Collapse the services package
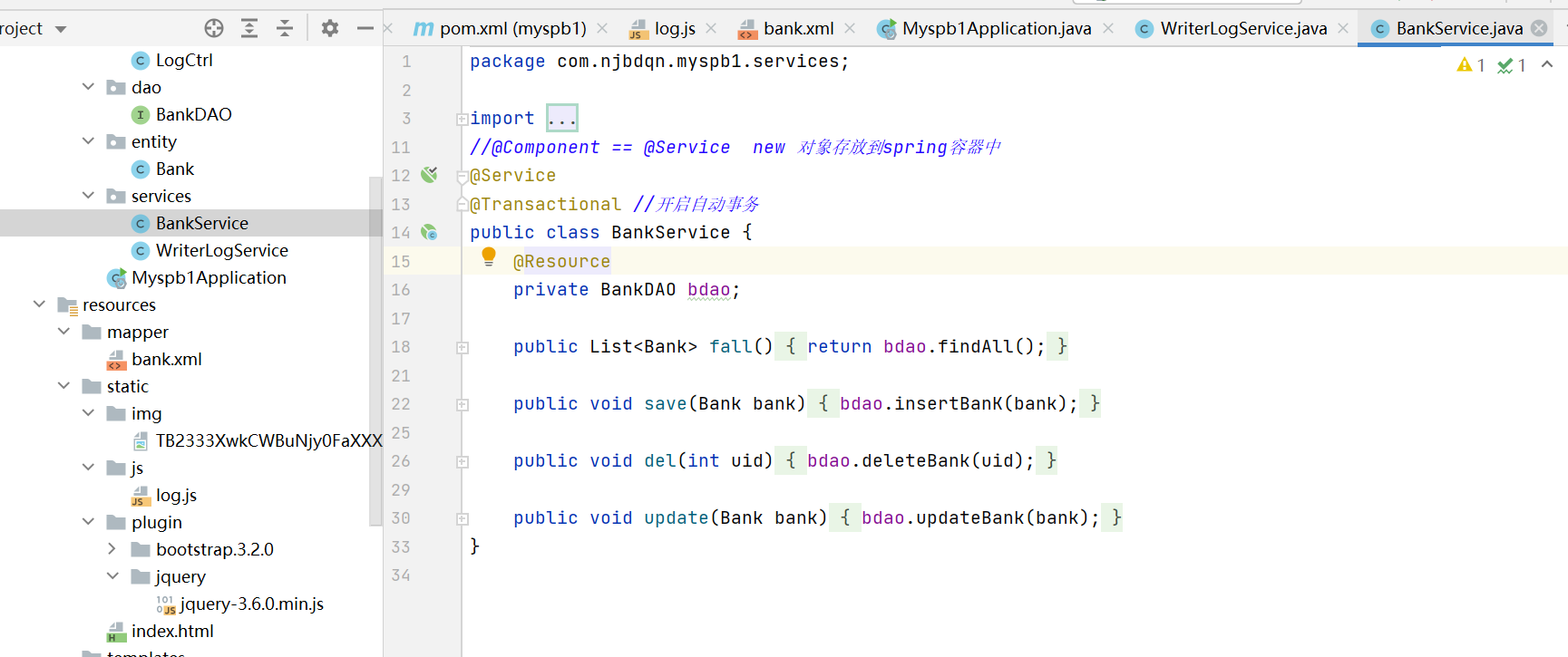 [x=88, y=196]
